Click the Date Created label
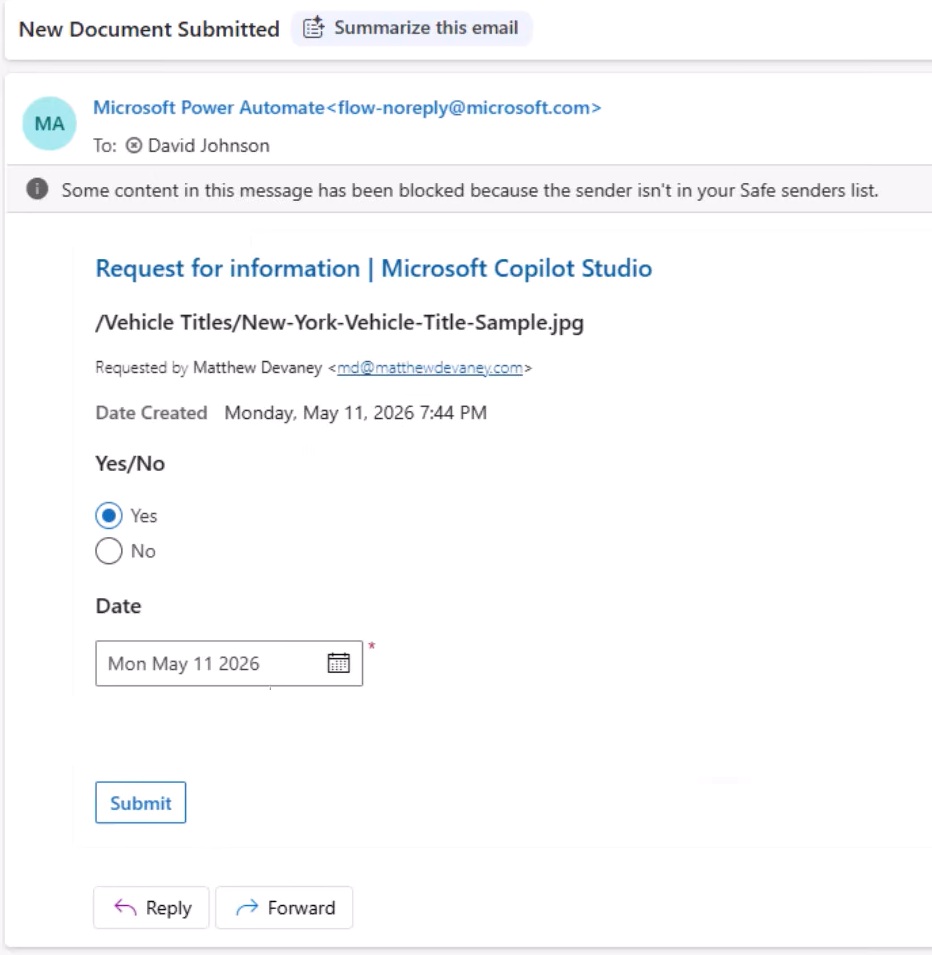This screenshot has width=932, height=955. [152, 413]
